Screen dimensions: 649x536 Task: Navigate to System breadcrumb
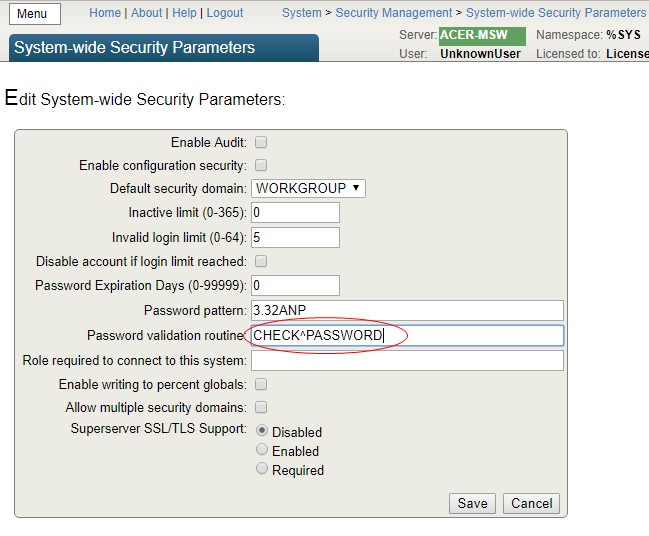(x=301, y=13)
